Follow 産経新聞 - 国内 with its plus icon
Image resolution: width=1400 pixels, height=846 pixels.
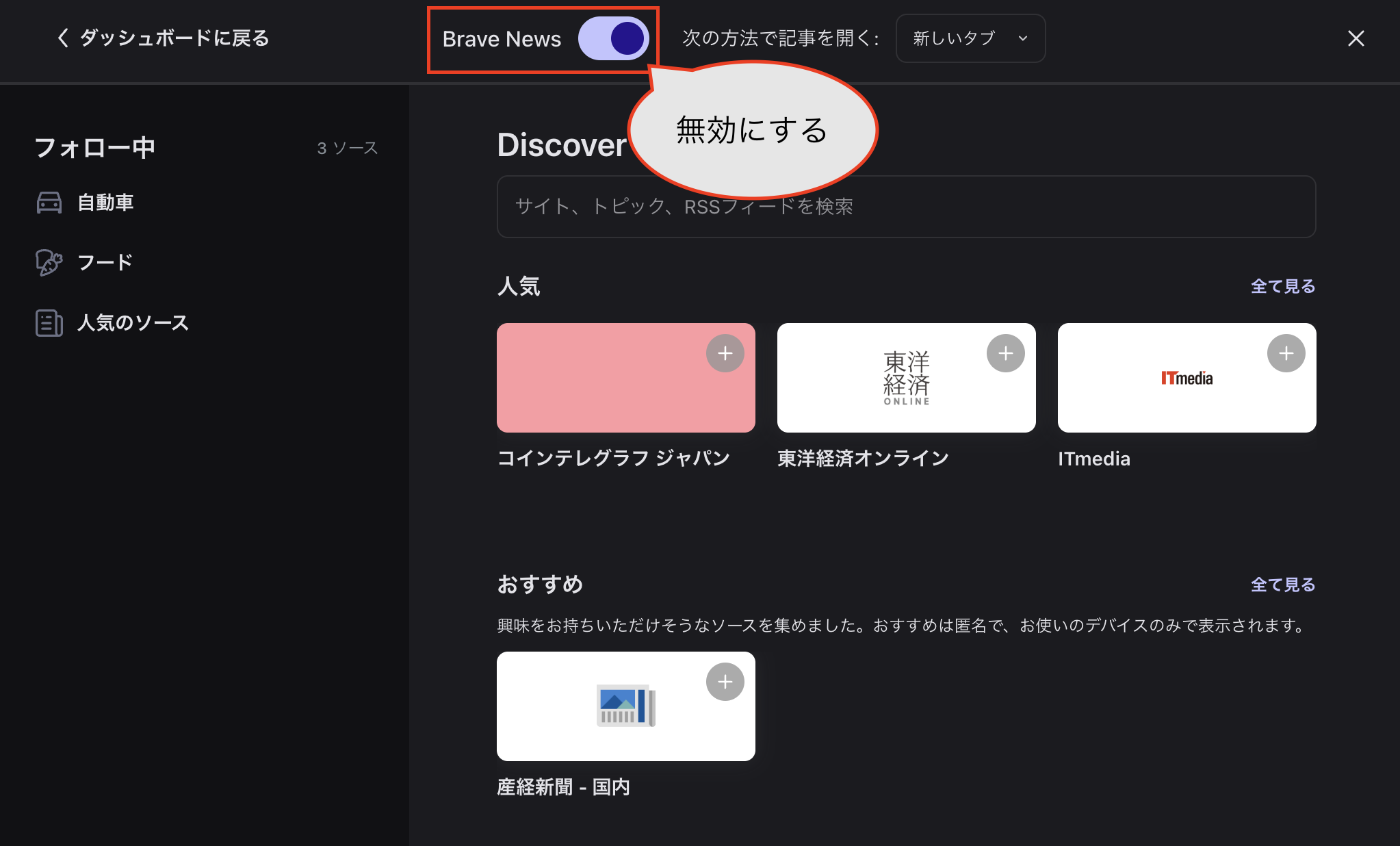725,682
